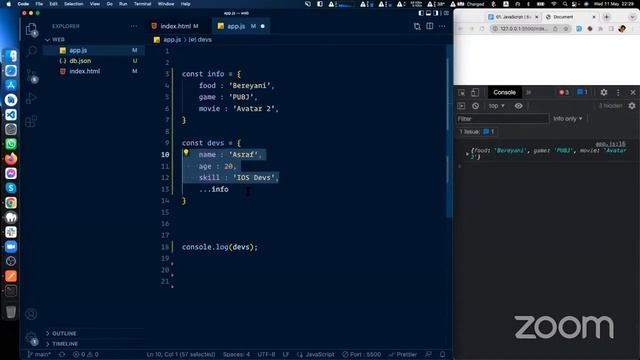Toggle live expression eye icon in console
This screenshot has width=640, height=360.
518,106
